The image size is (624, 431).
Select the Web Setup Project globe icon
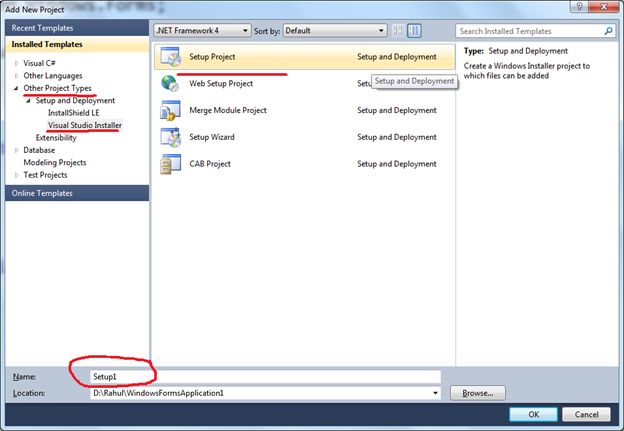170,84
